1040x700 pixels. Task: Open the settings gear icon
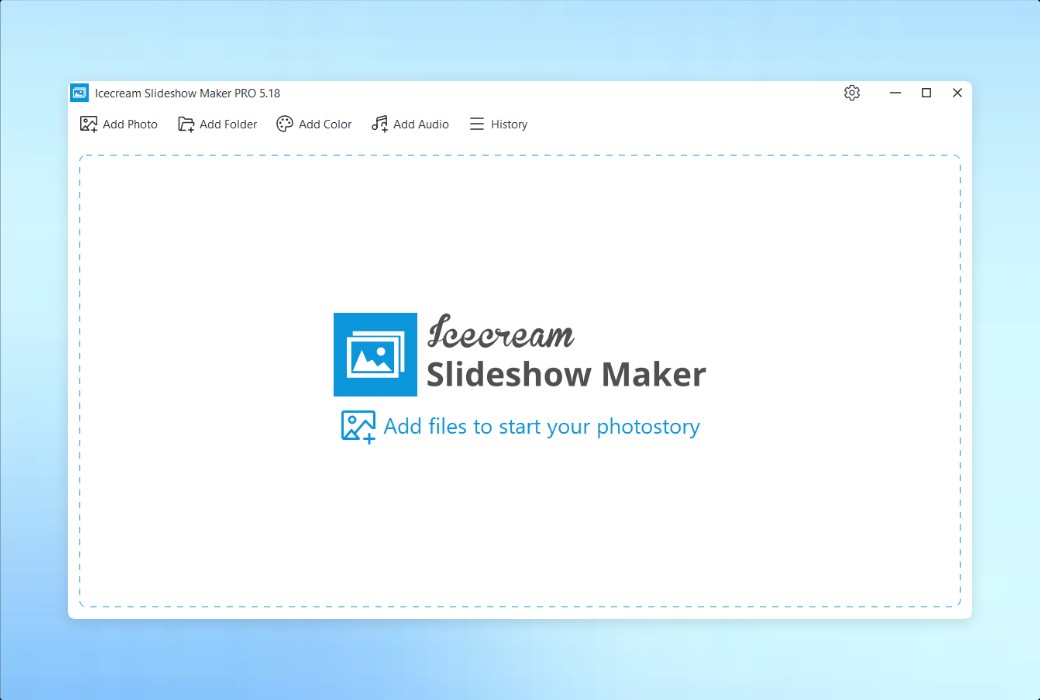[x=852, y=92]
